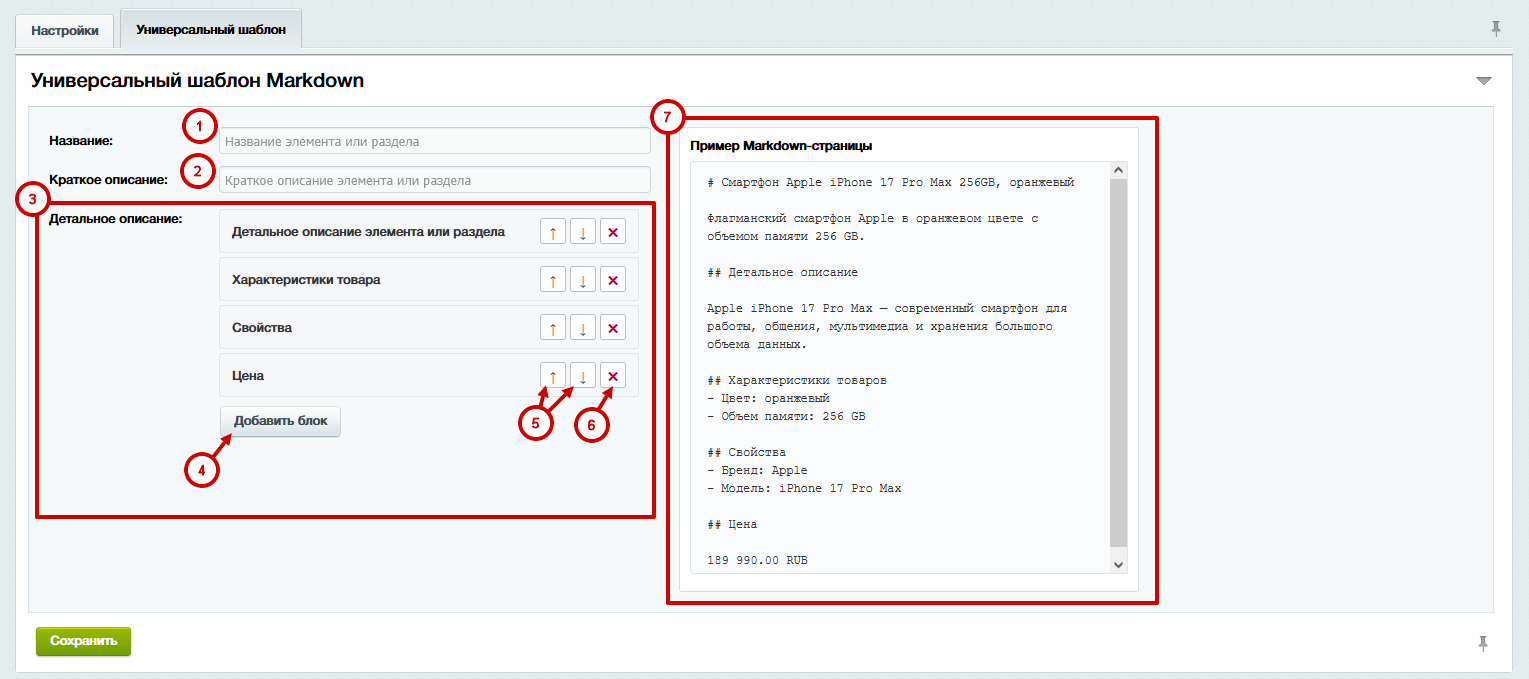
Task: Move the "Цена" block down
Action: (582, 375)
